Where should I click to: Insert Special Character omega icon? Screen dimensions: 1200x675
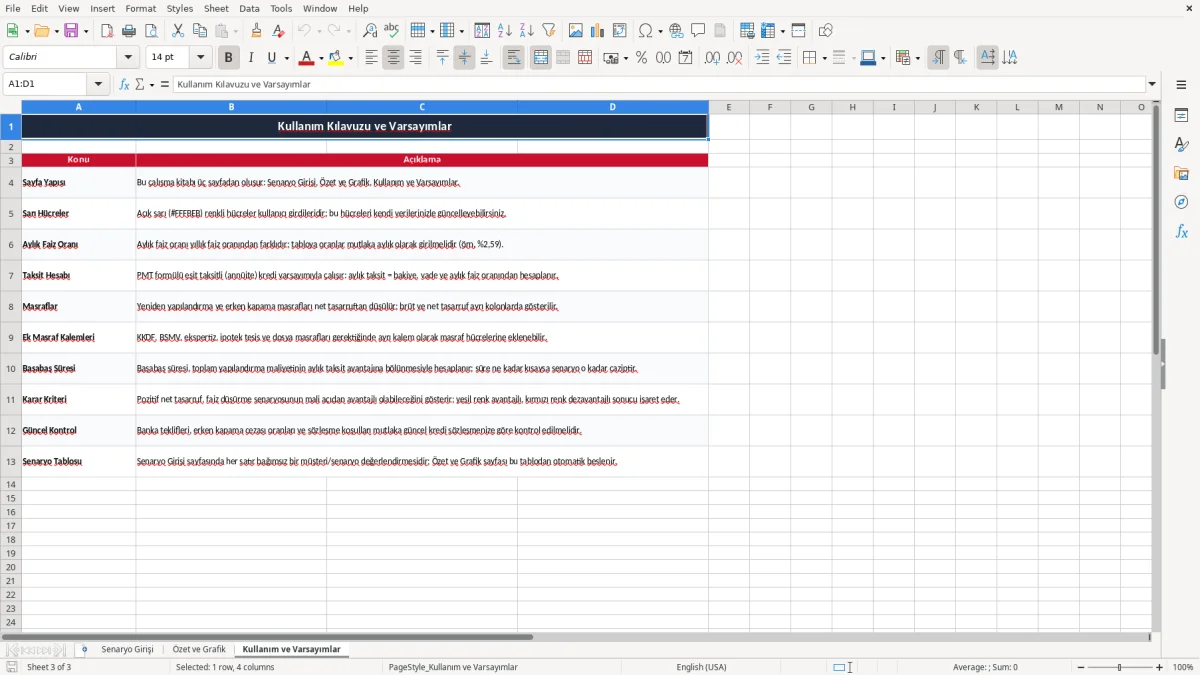pyautogui.click(x=645, y=31)
